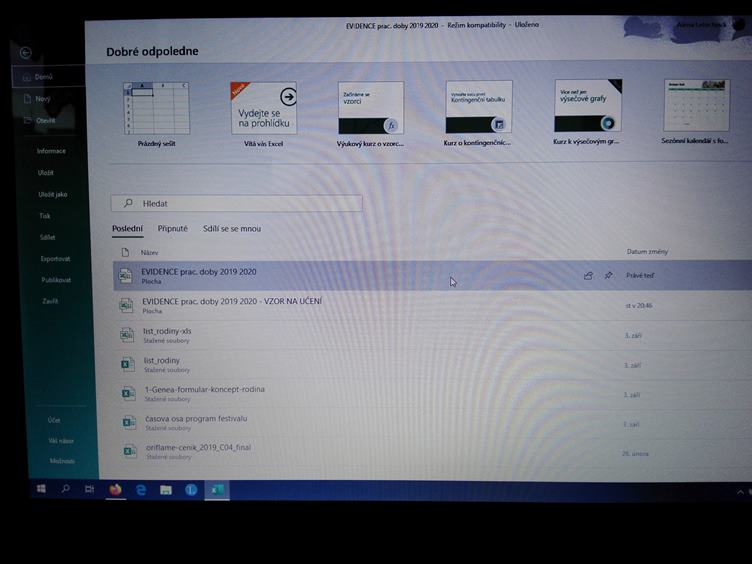Open the Vítá vás Excel tour template
Viewport: 752px width, 564px height.
coord(263,114)
